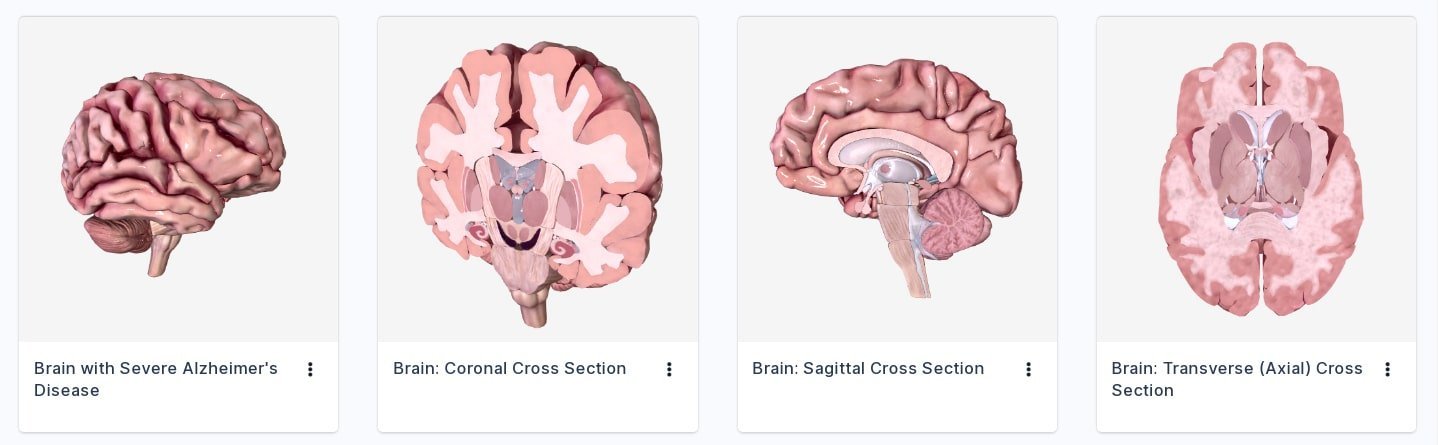
Task: Click the "Brain: Sagittal Cross Section" title
Action: (868, 368)
